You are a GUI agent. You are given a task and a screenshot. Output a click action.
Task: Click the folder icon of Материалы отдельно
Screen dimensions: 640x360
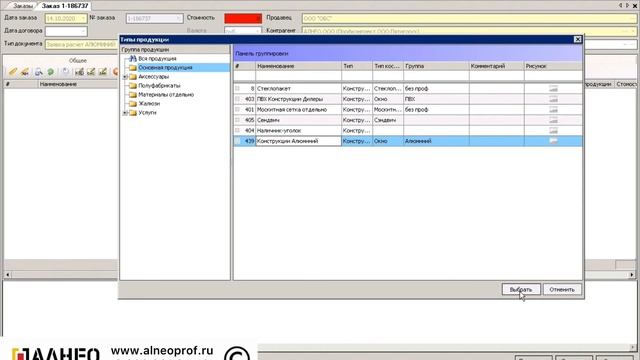click(133, 95)
